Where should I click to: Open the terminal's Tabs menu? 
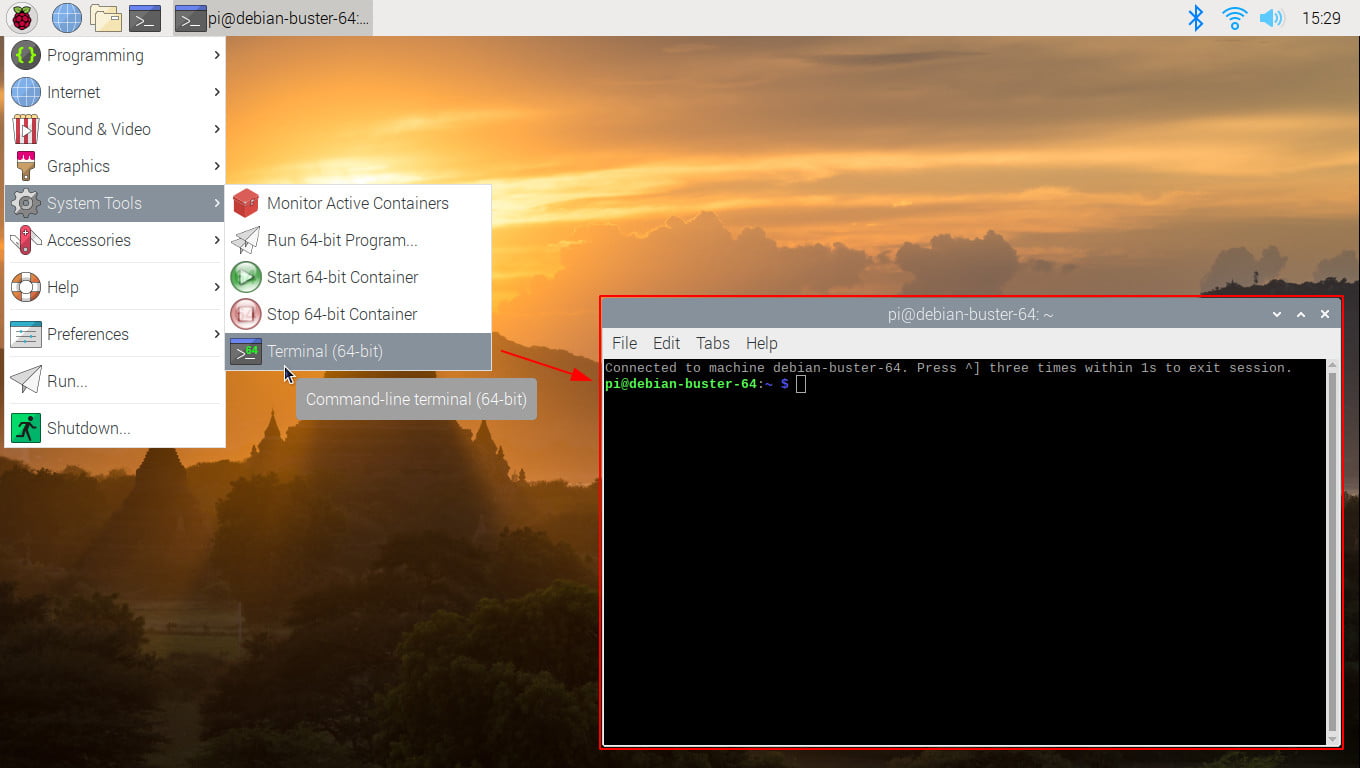pyautogui.click(x=713, y=343)
